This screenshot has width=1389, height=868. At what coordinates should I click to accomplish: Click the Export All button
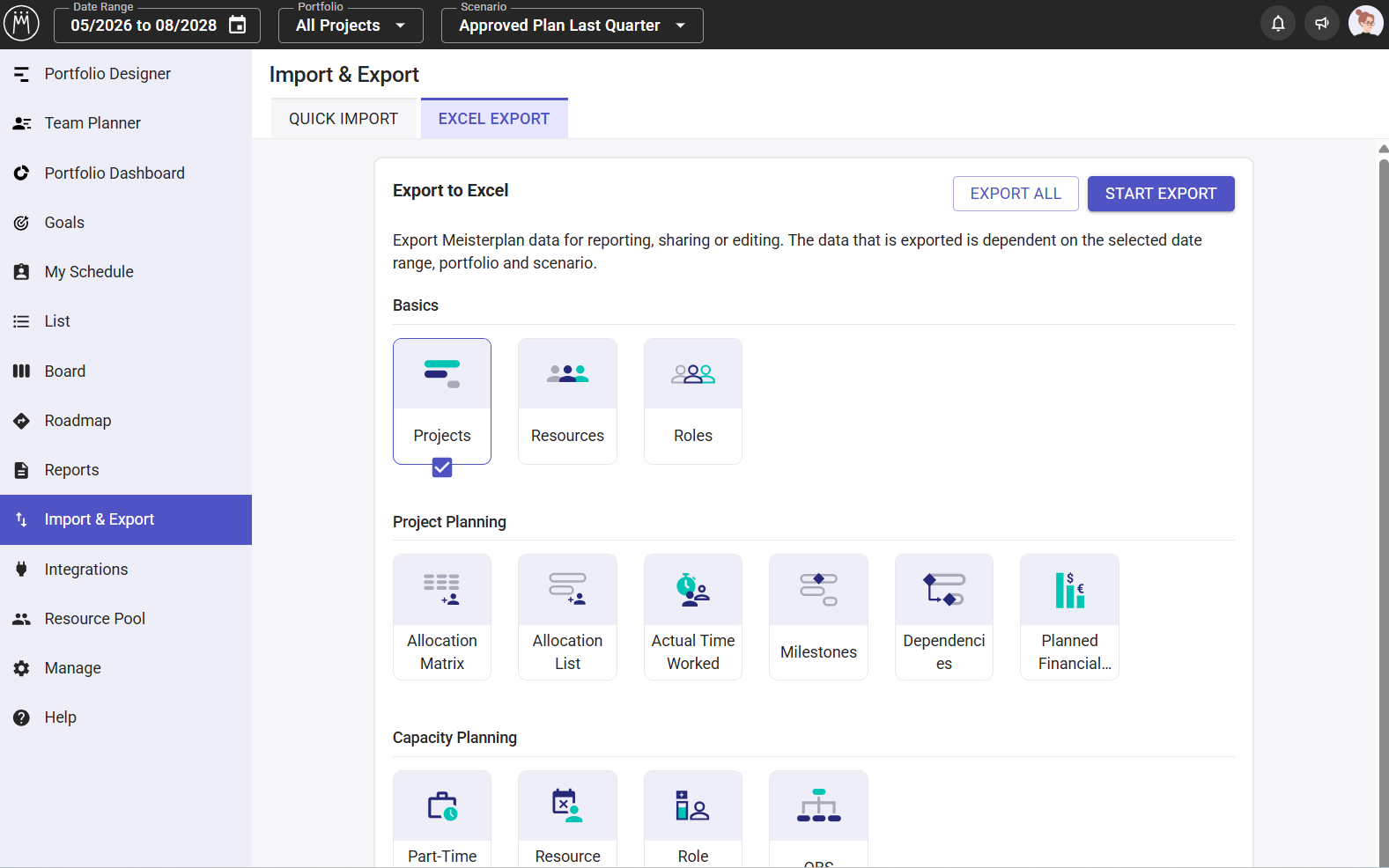[x=1016, y=194]
